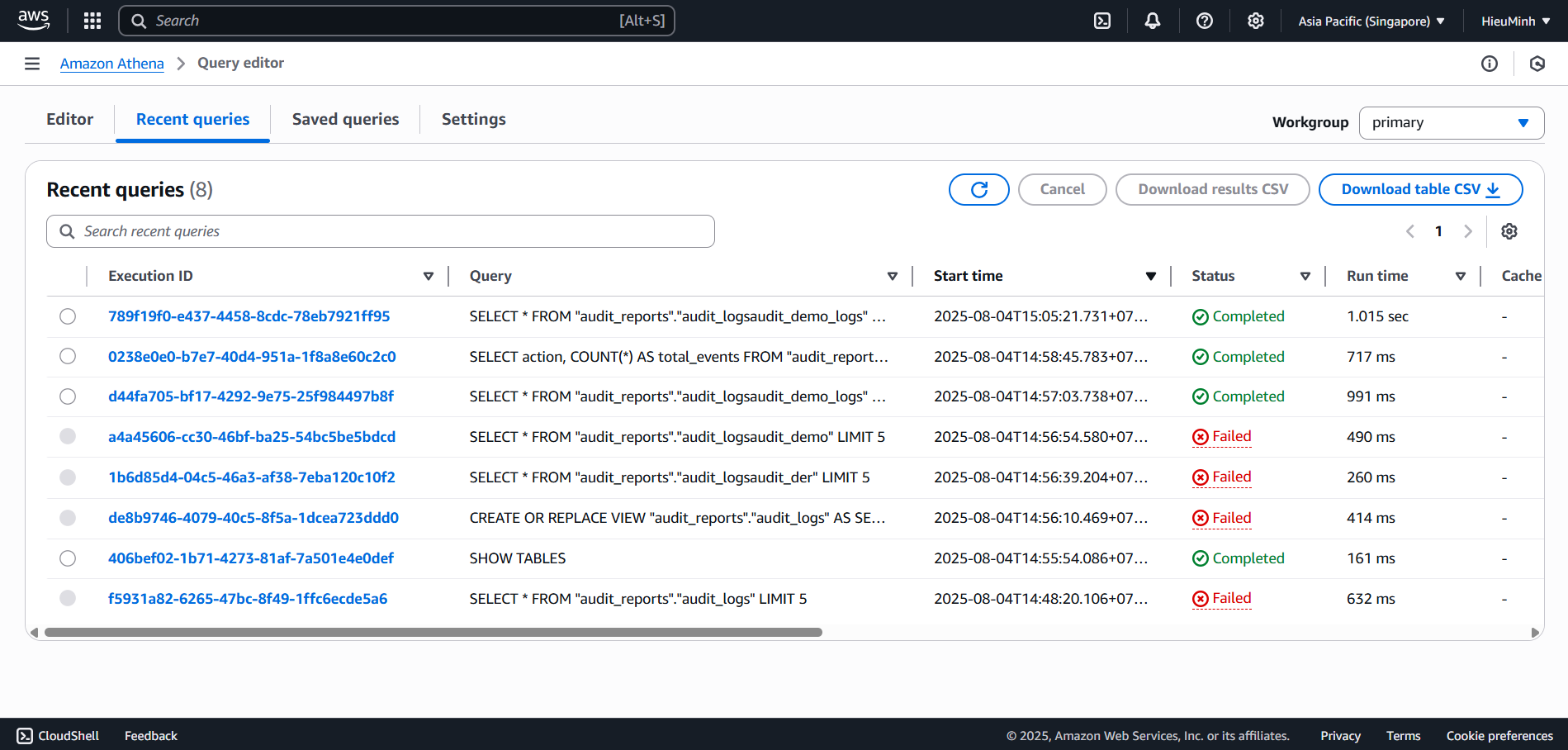Open execution ID 789f19f0-e437-4458-8cdc-78eb7921ff95
1568x750 pixels.
(249, 316)
